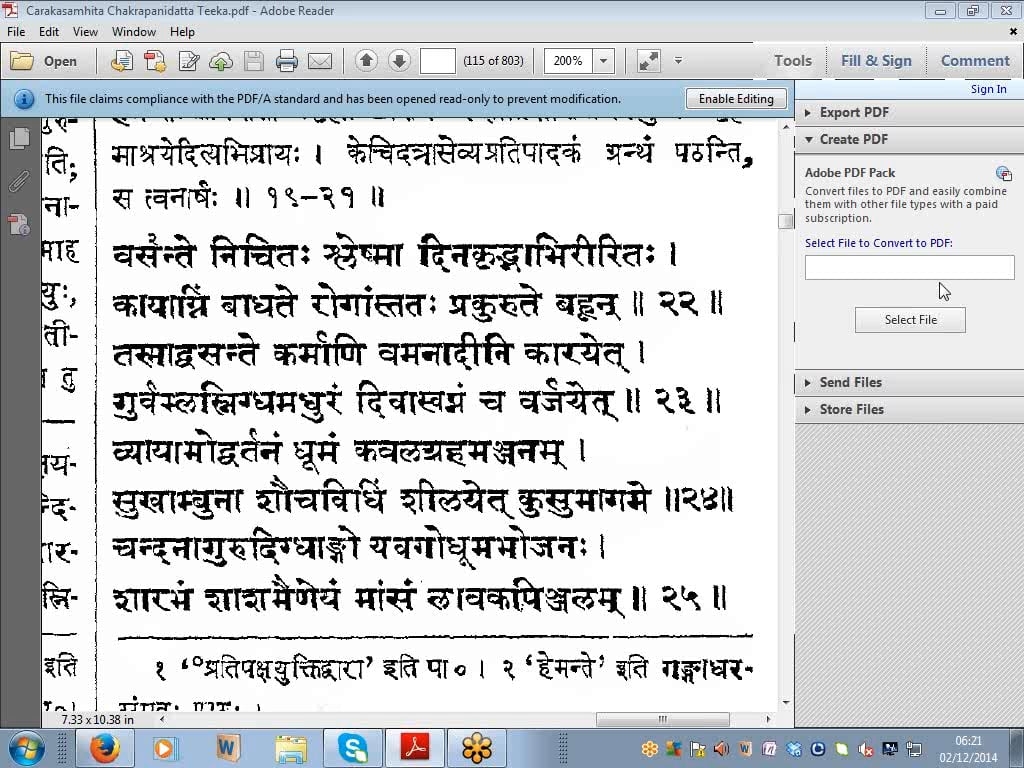The height and width of the screenshot is (768, 1024).
Task: Switch to the Fill & Sign tab
Action: click(x=876, y=61)
